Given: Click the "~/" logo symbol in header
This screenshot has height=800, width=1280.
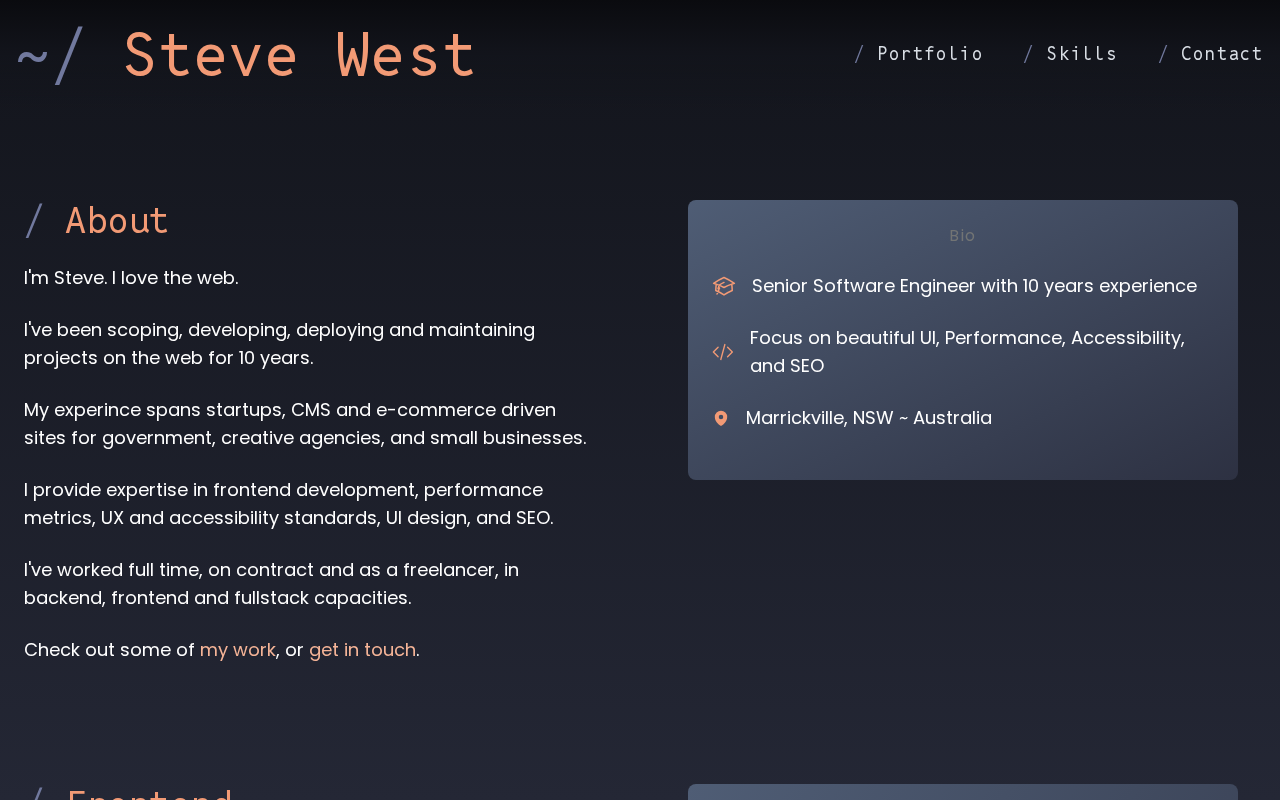Looking at the screenshot, I should point(50,56).
